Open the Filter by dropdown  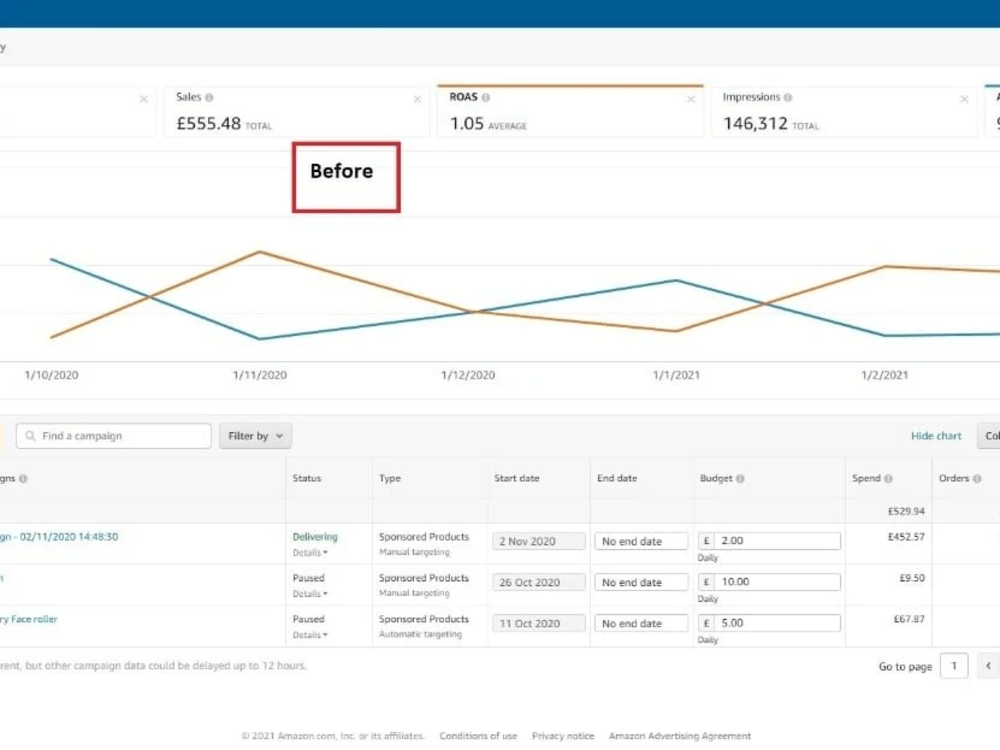click(255, 436)
